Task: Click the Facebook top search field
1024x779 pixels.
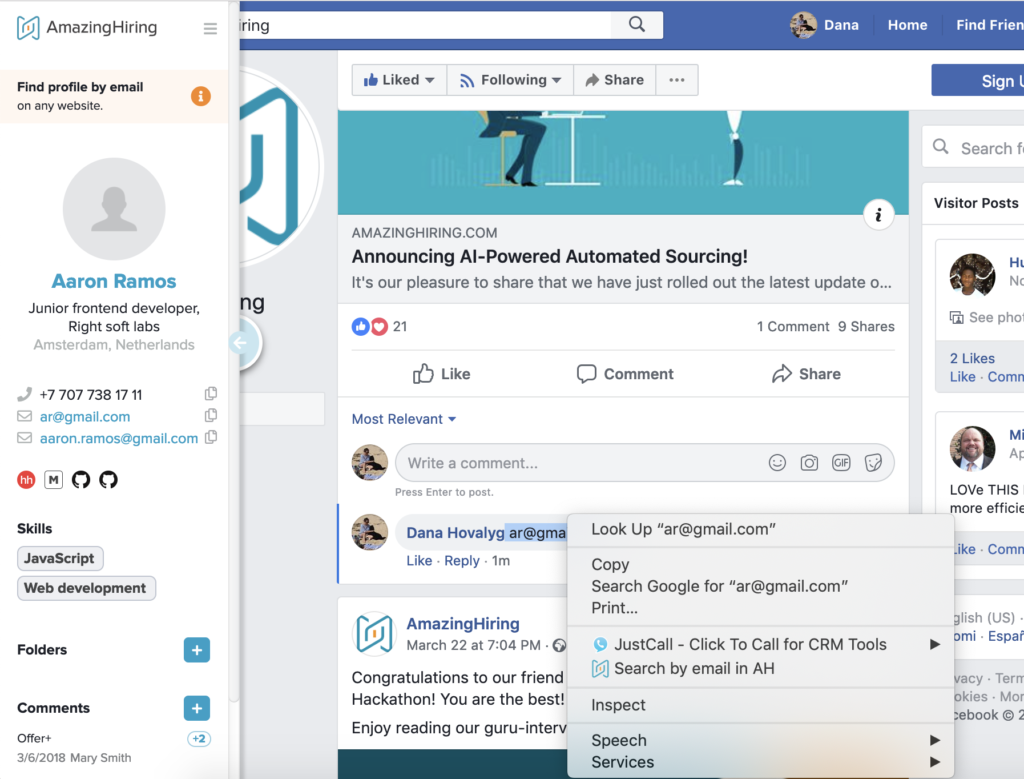Action: (x=426, y=25)
